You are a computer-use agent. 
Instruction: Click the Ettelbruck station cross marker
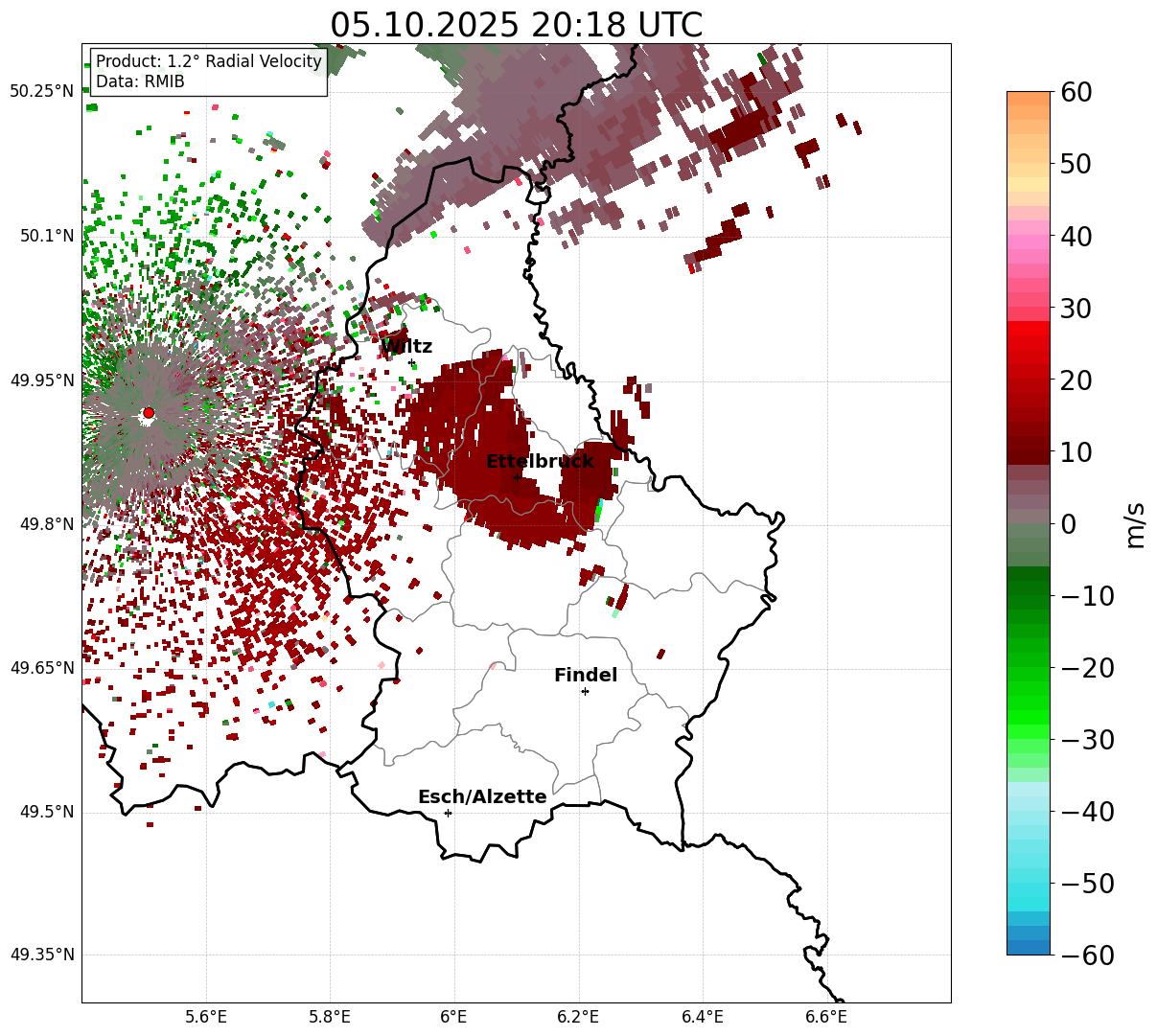tap(517, 477)
